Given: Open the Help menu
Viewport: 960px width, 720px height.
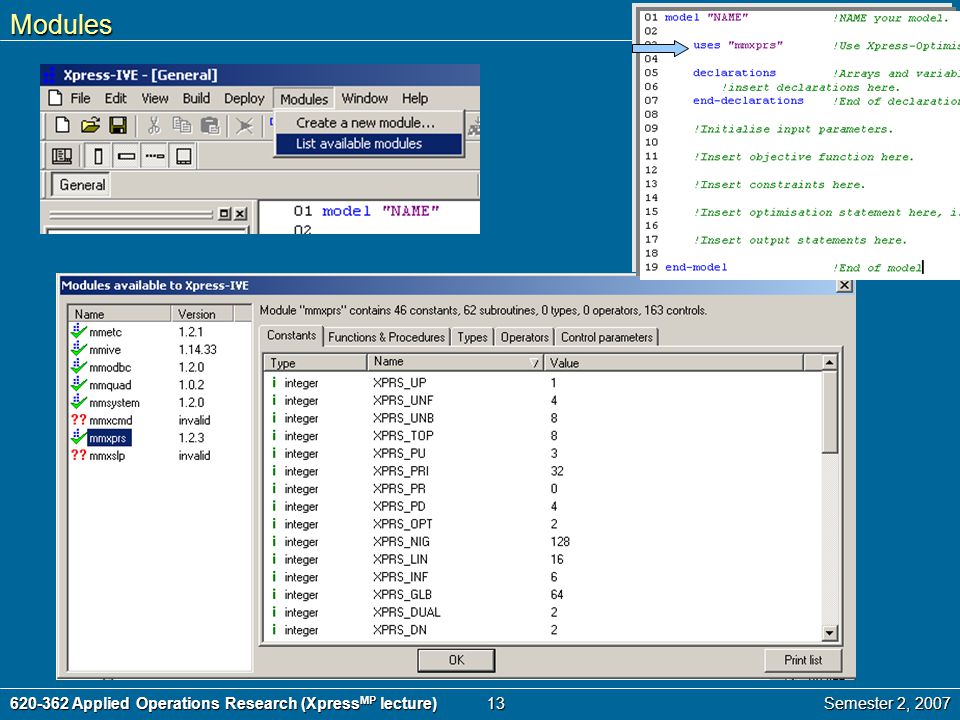Looking at the screenshot, I should coord(414,99).
